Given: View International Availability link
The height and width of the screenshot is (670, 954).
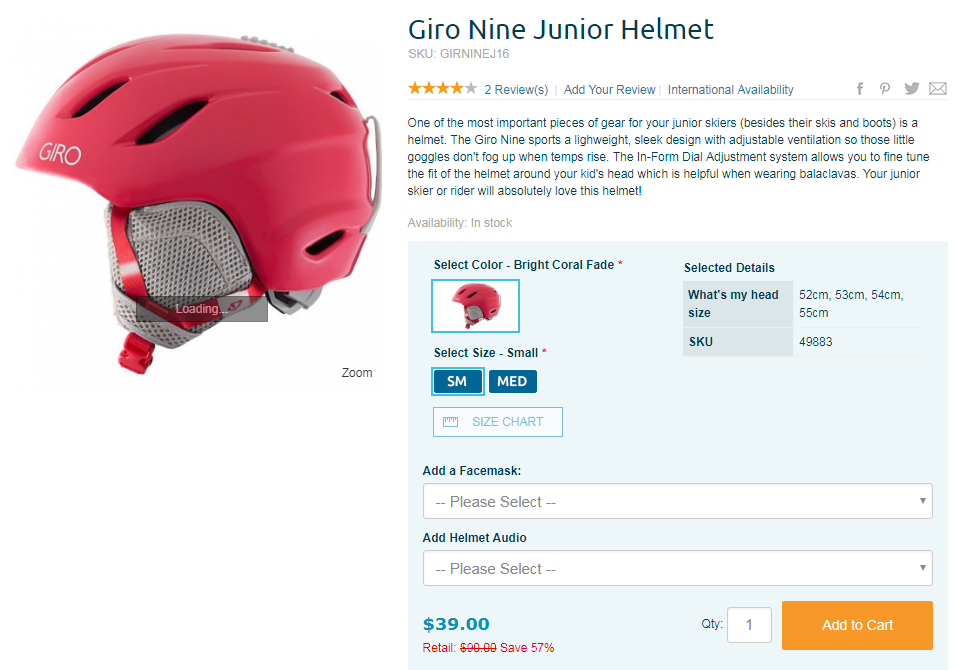Looking at the screenshot, I should coord(731,90).
